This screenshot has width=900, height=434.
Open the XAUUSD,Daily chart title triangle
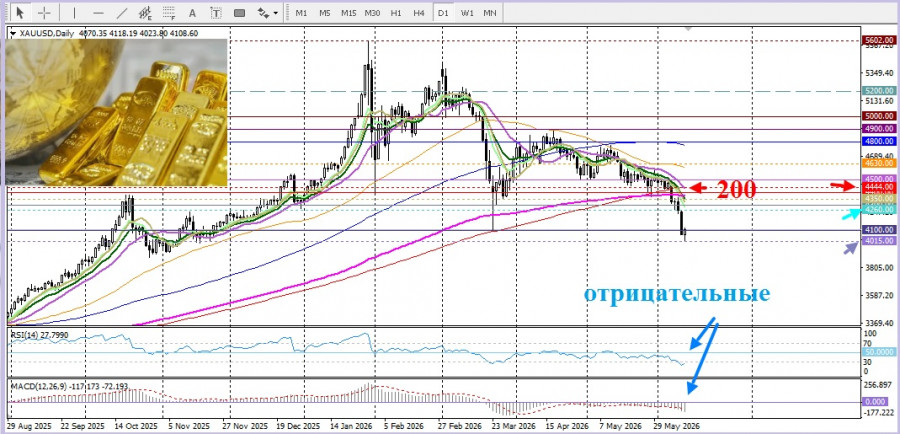[x=13, y=34]
